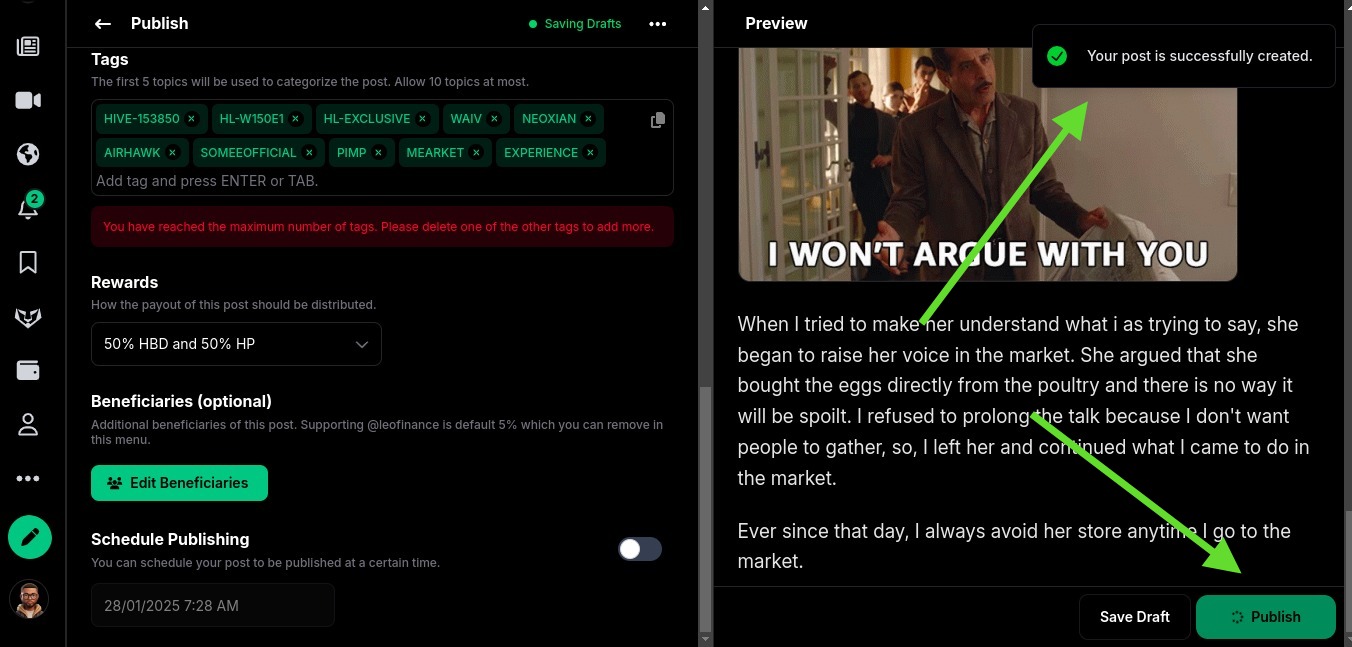Viewport: 1352px width, 647px height.
Task: Click the "Ever since that day" preview paragraph
Action: (x=1014, y=546)
